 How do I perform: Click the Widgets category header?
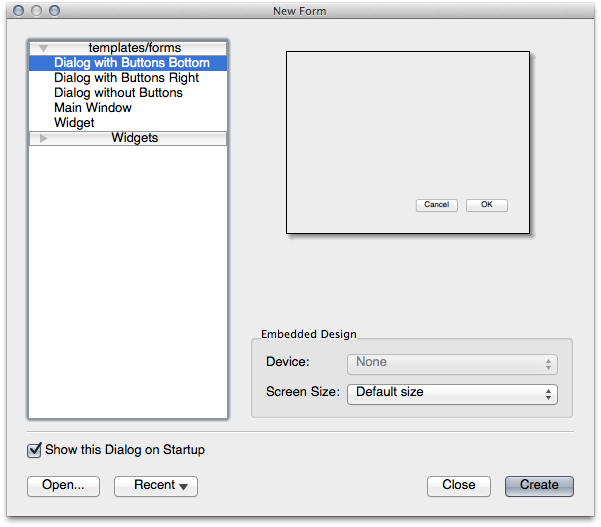coord(134,138)
